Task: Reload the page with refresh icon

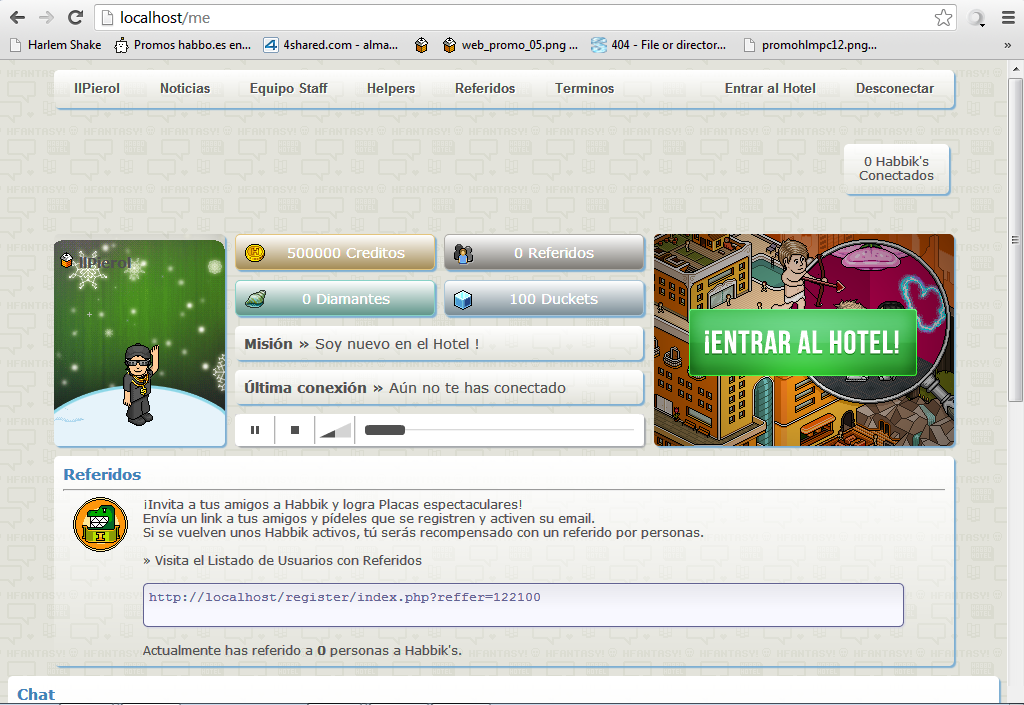Action: (76, 18)
